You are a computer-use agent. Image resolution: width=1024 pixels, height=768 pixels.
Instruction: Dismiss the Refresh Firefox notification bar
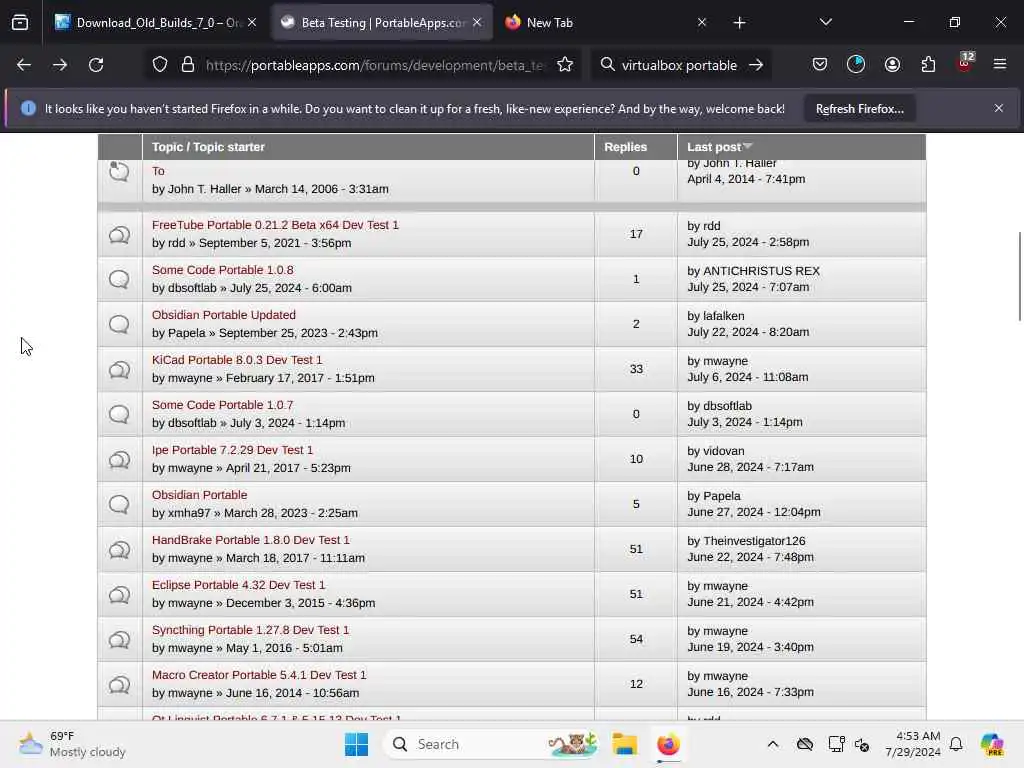coord(999,108)
